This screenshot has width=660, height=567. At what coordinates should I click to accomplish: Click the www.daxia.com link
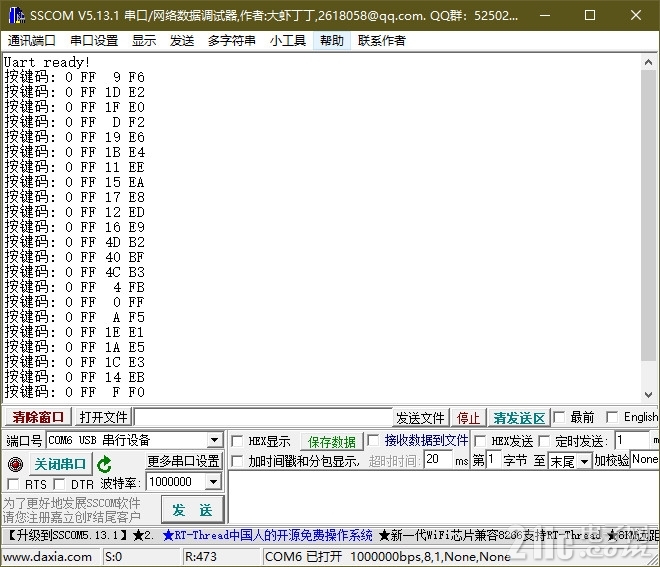click(47, 557)
